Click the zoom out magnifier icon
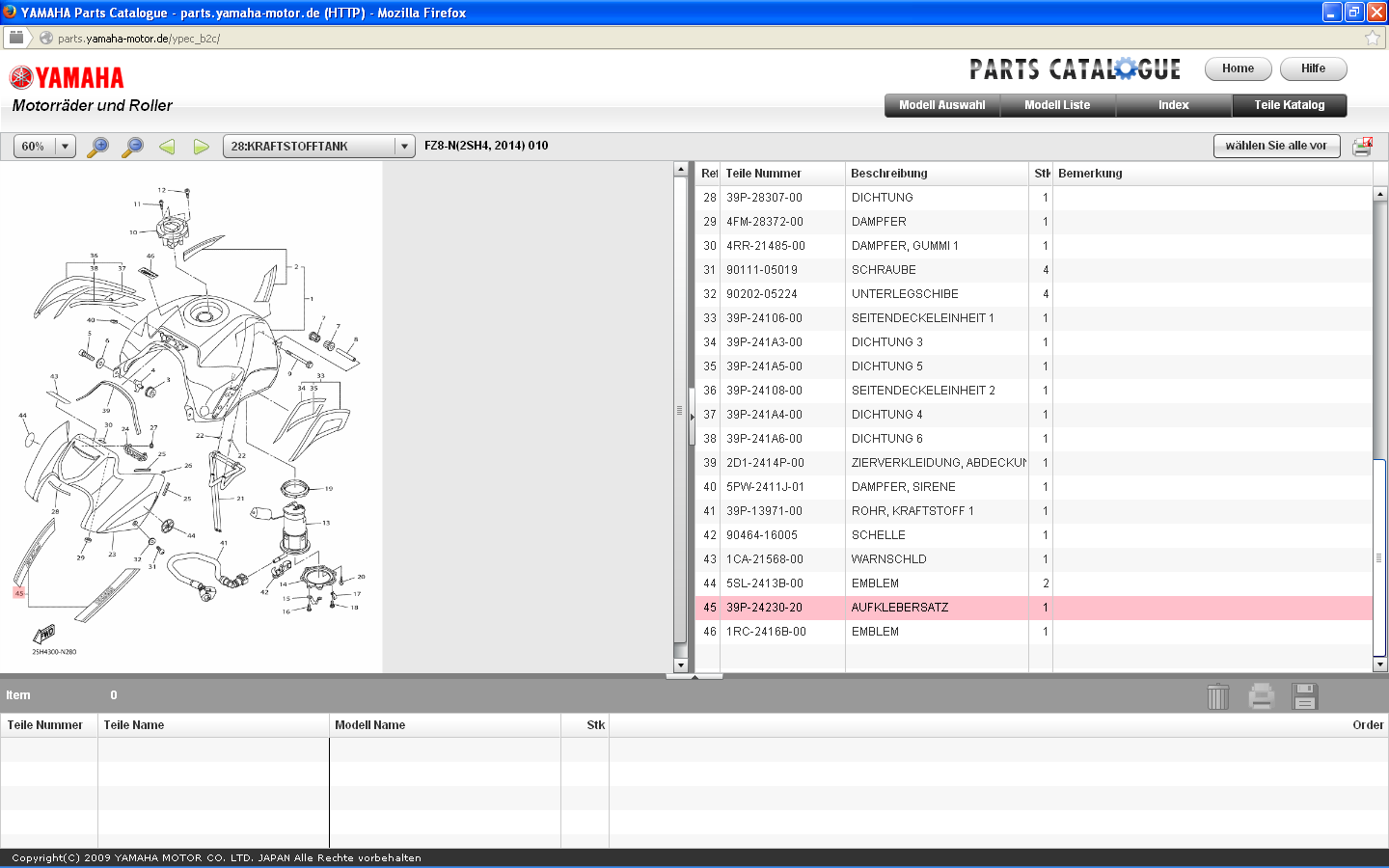The width and height of the screenshot is (1389, 868). tap(133, 147)
